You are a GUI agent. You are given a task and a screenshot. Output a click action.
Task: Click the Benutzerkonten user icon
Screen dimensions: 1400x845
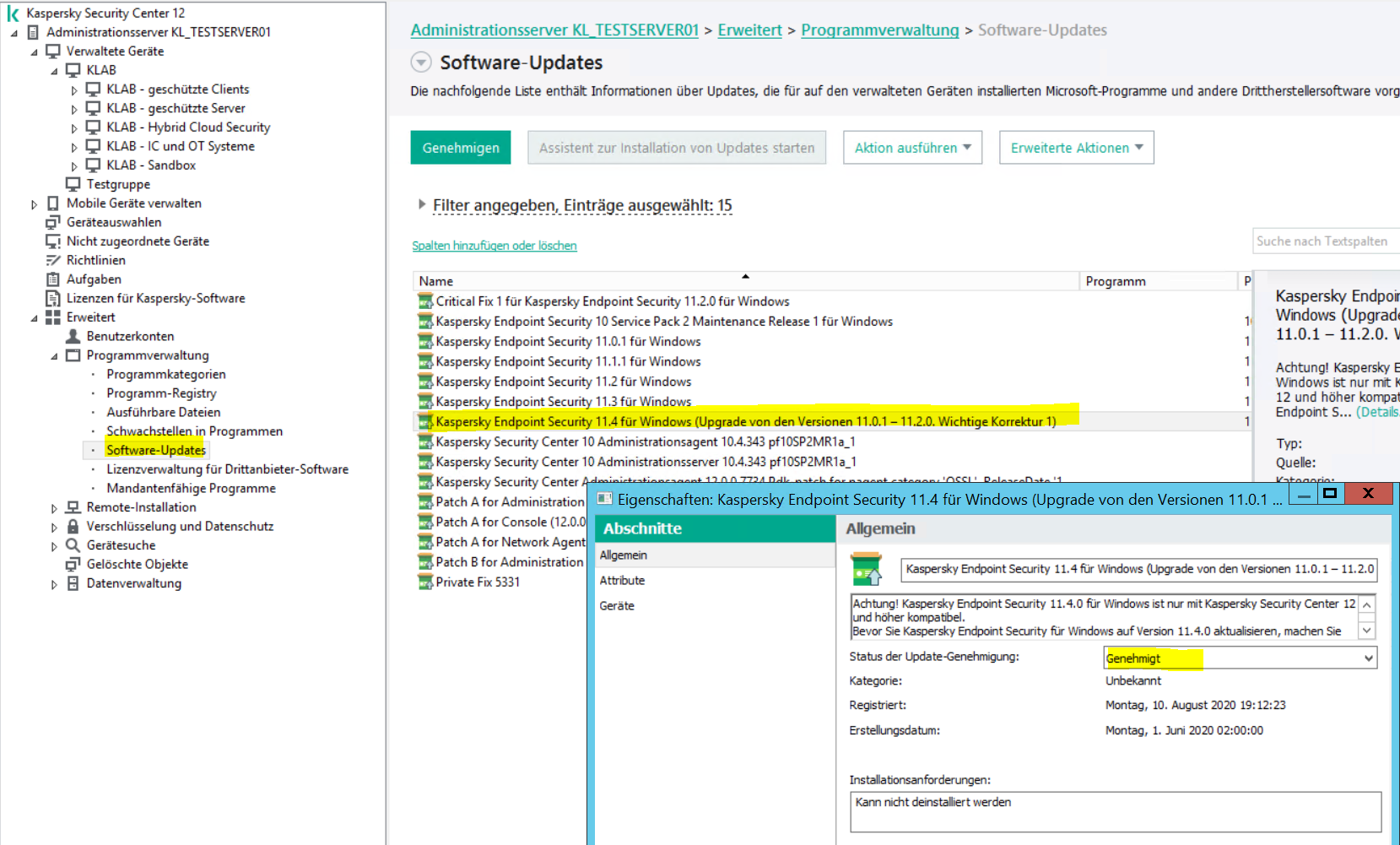point(73,336)
